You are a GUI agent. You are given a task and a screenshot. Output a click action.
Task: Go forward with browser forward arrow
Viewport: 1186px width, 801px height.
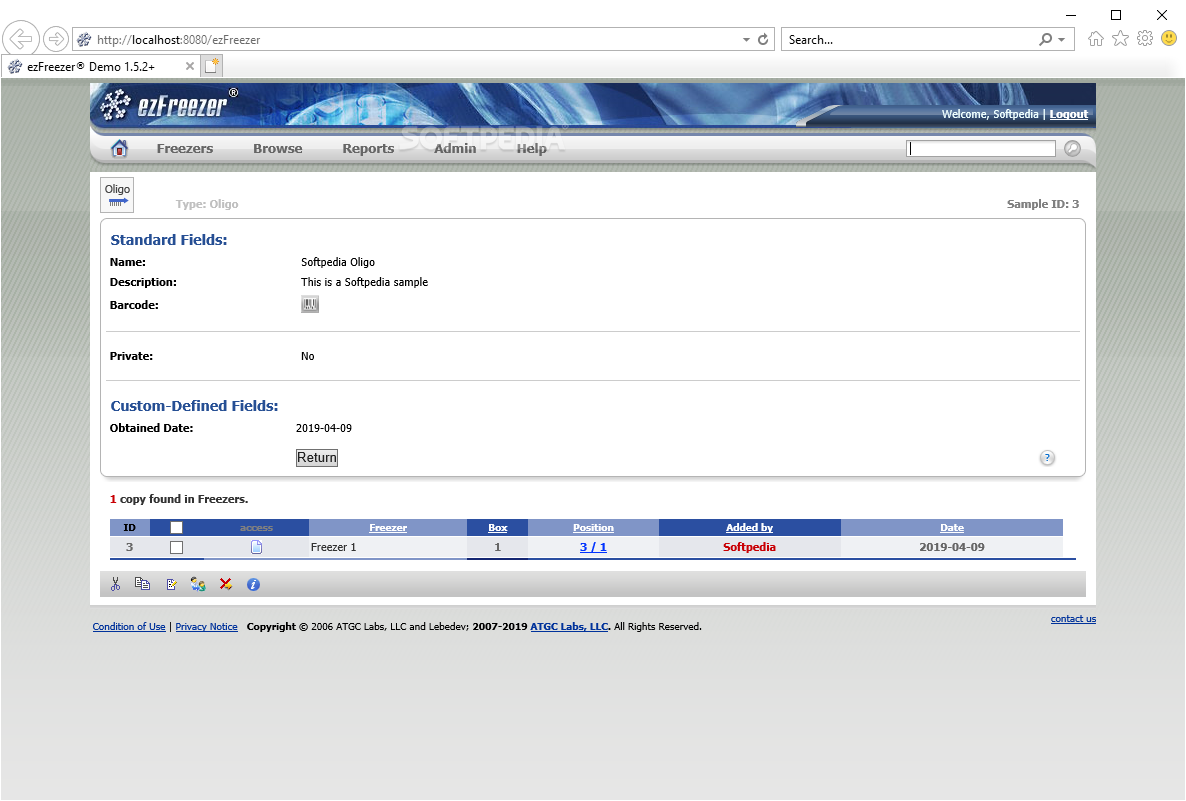pyautogui.click(x=55, y=39)
